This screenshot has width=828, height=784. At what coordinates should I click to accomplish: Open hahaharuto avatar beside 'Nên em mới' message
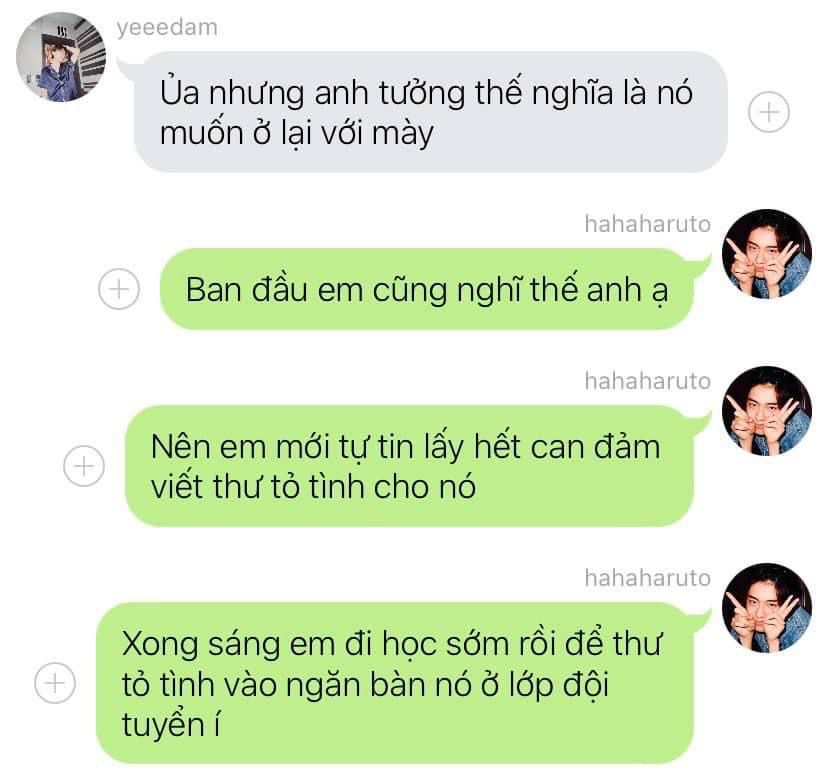pos(767,411)
